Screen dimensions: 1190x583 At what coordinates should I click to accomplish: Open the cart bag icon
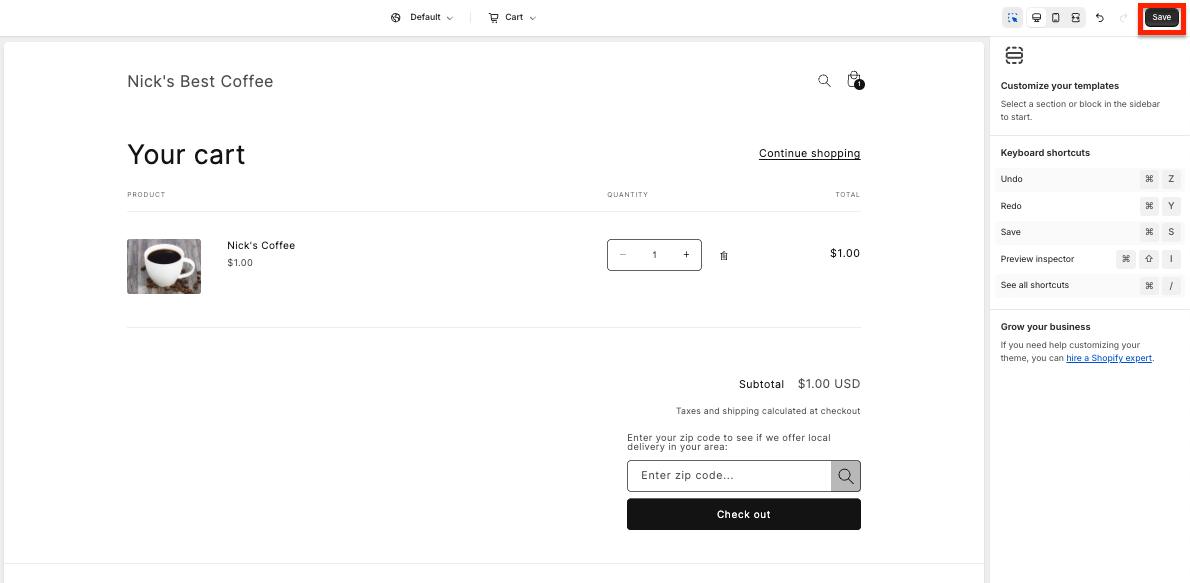[855, 80]
